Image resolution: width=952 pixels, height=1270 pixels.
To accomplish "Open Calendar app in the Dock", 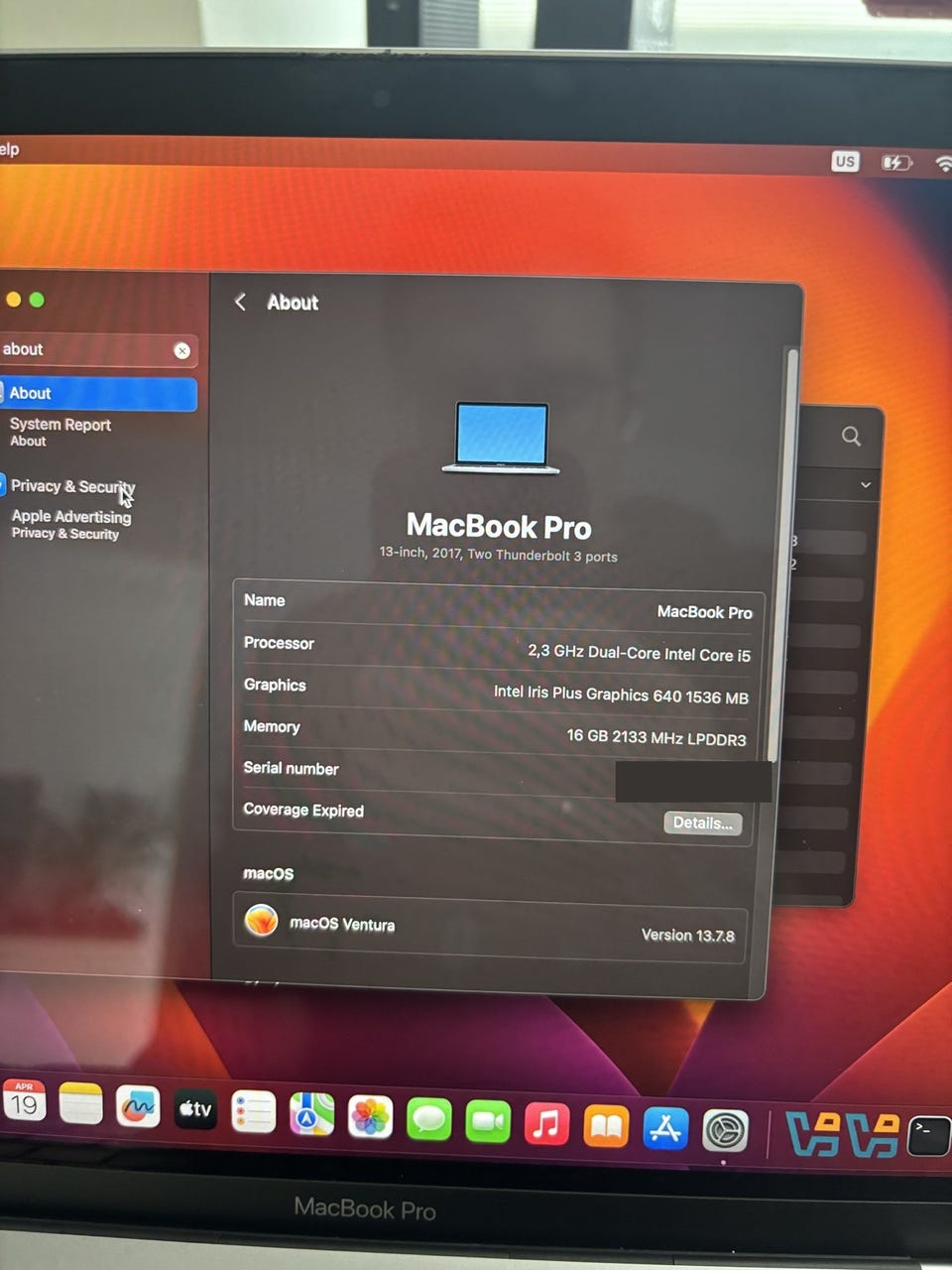I will [x=24, y=1100].
